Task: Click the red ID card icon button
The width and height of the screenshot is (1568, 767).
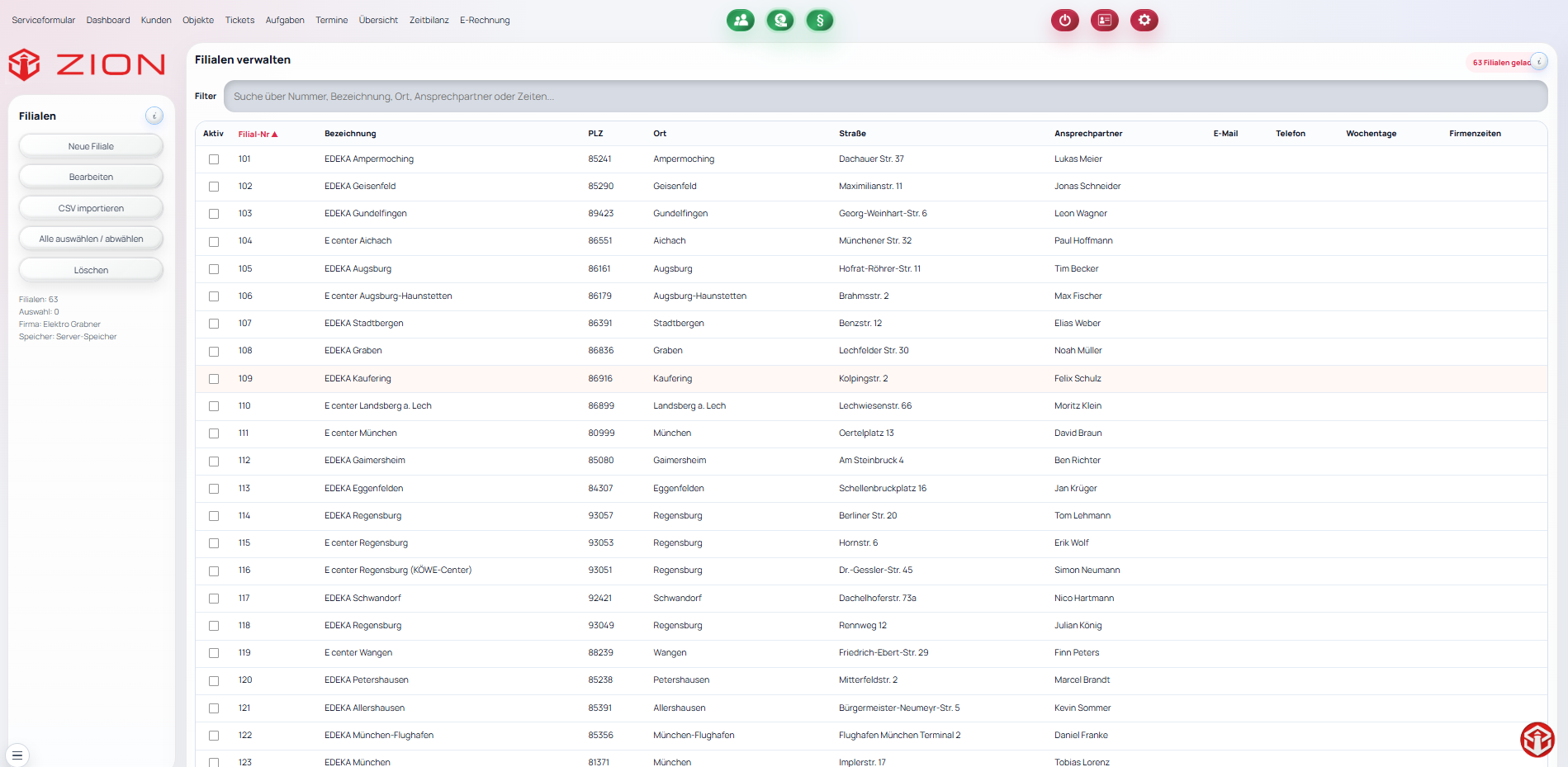Action: [1105, 20]
